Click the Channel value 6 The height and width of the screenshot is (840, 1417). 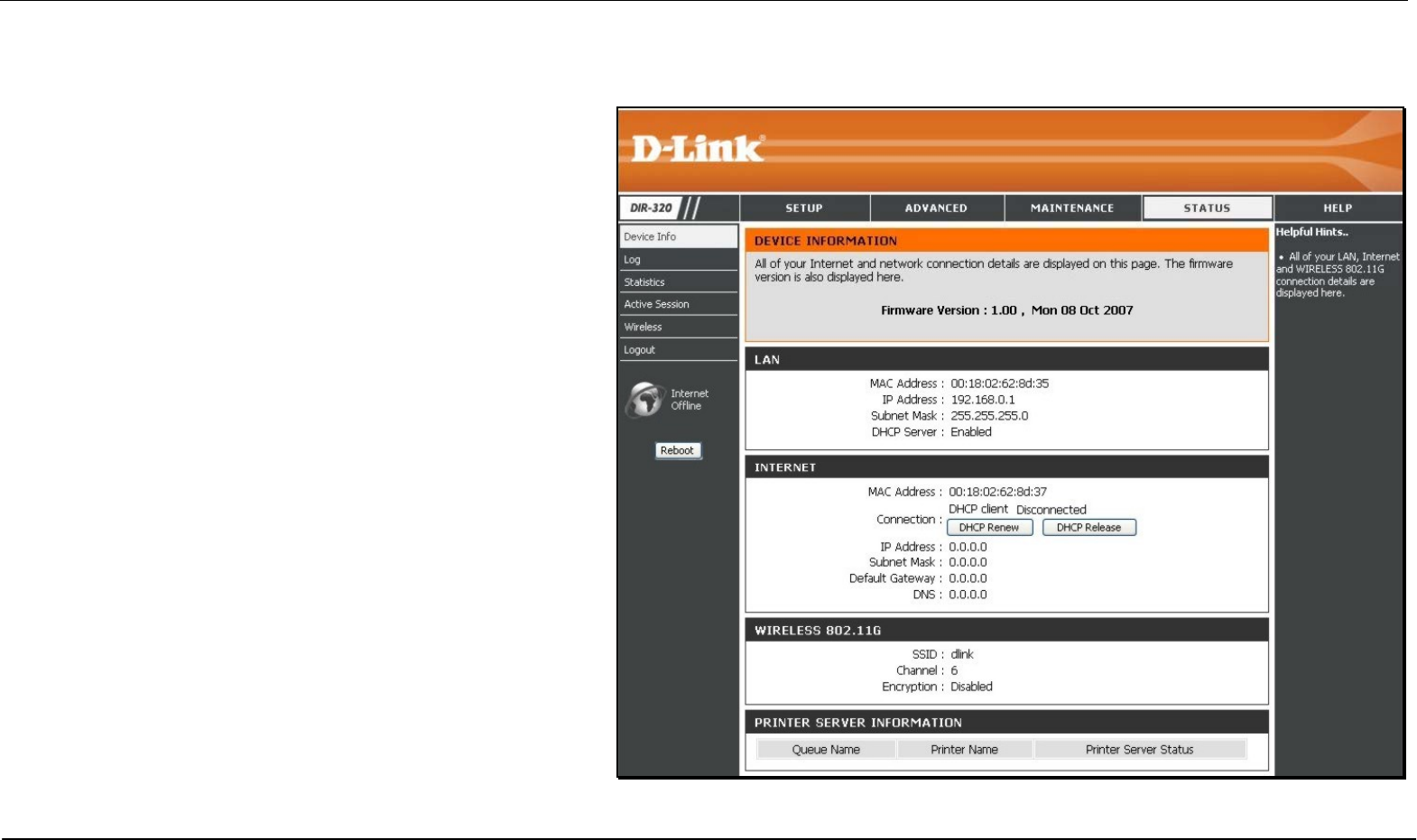point(954,670)
